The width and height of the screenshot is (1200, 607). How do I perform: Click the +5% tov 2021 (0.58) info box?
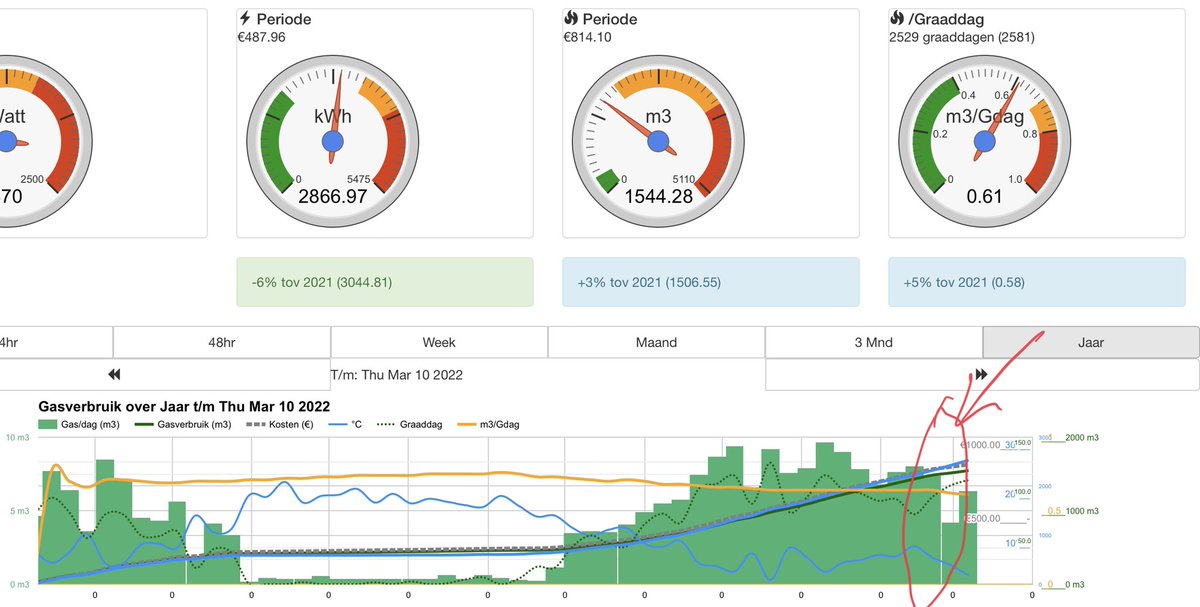[x=1037, y=282]
